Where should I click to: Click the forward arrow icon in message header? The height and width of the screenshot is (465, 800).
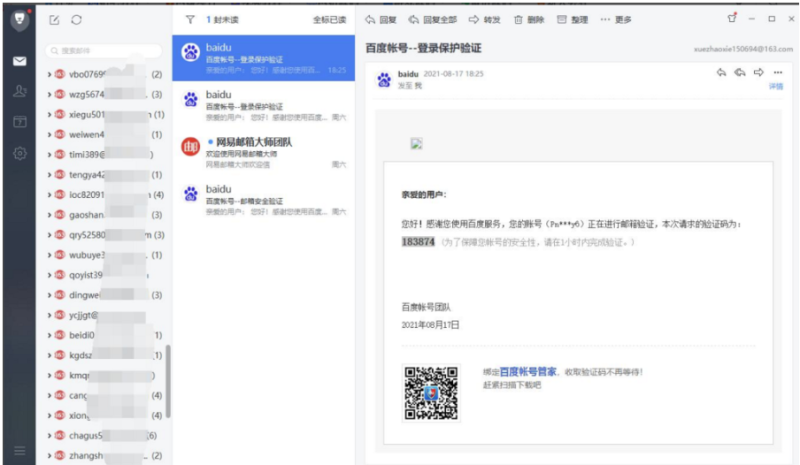point(759,72)
